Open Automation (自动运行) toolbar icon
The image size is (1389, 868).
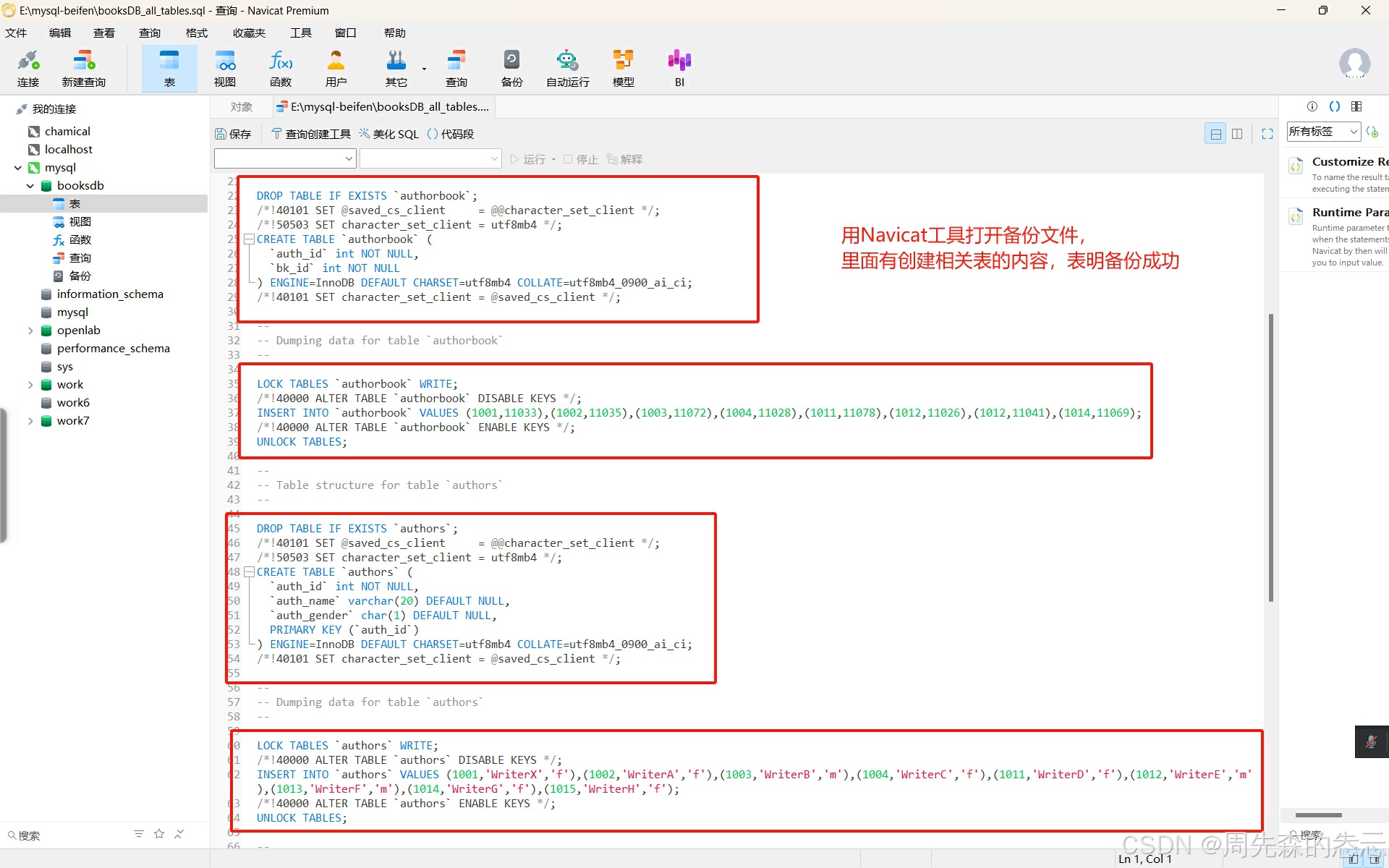pyautogui.click(x=568, y=69)
